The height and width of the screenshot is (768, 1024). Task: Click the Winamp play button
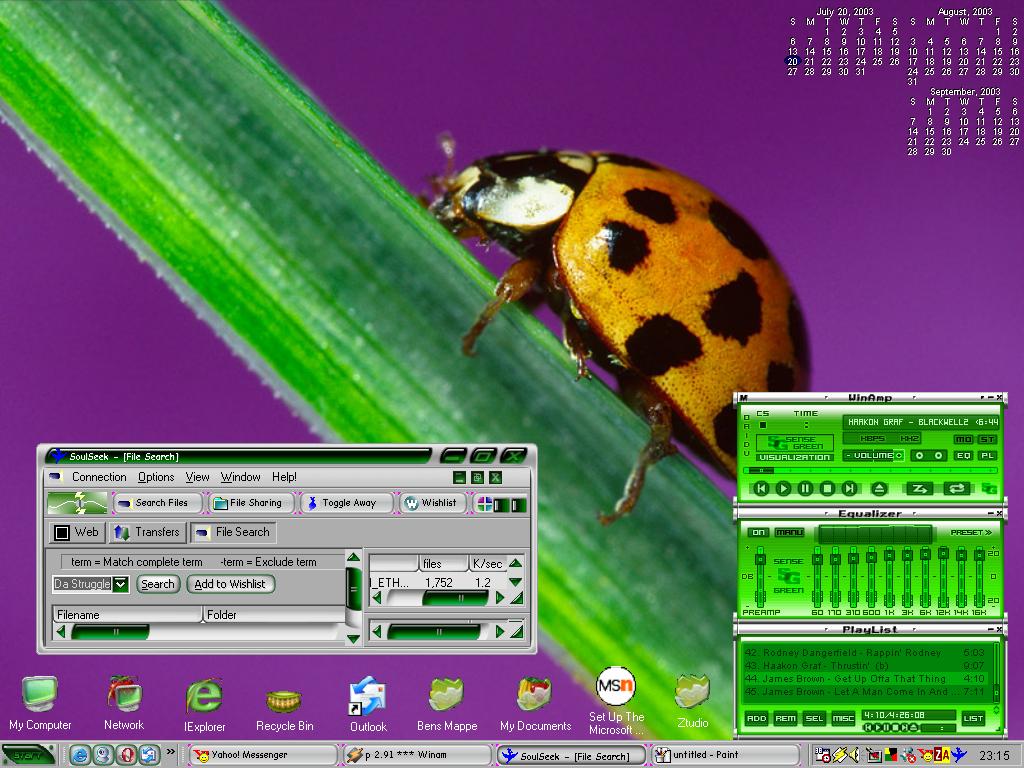[x=783, y=488]
